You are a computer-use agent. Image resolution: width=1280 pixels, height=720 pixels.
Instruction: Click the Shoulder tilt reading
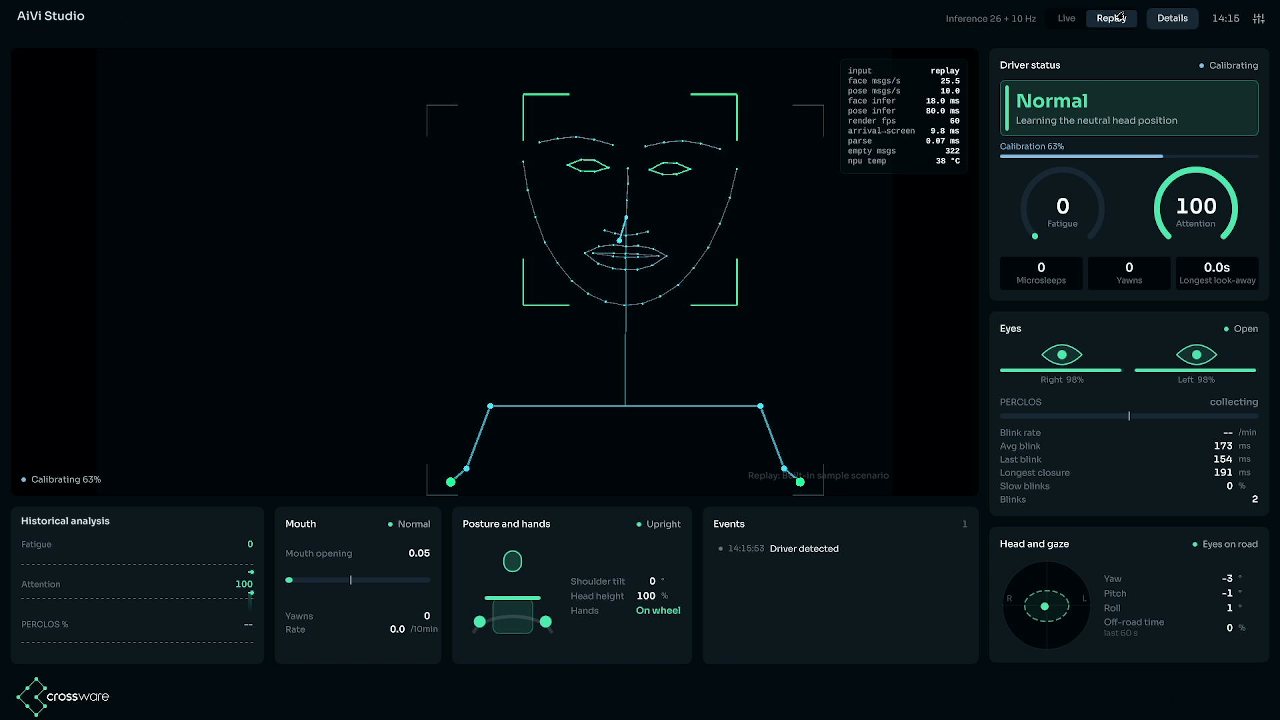618,581
